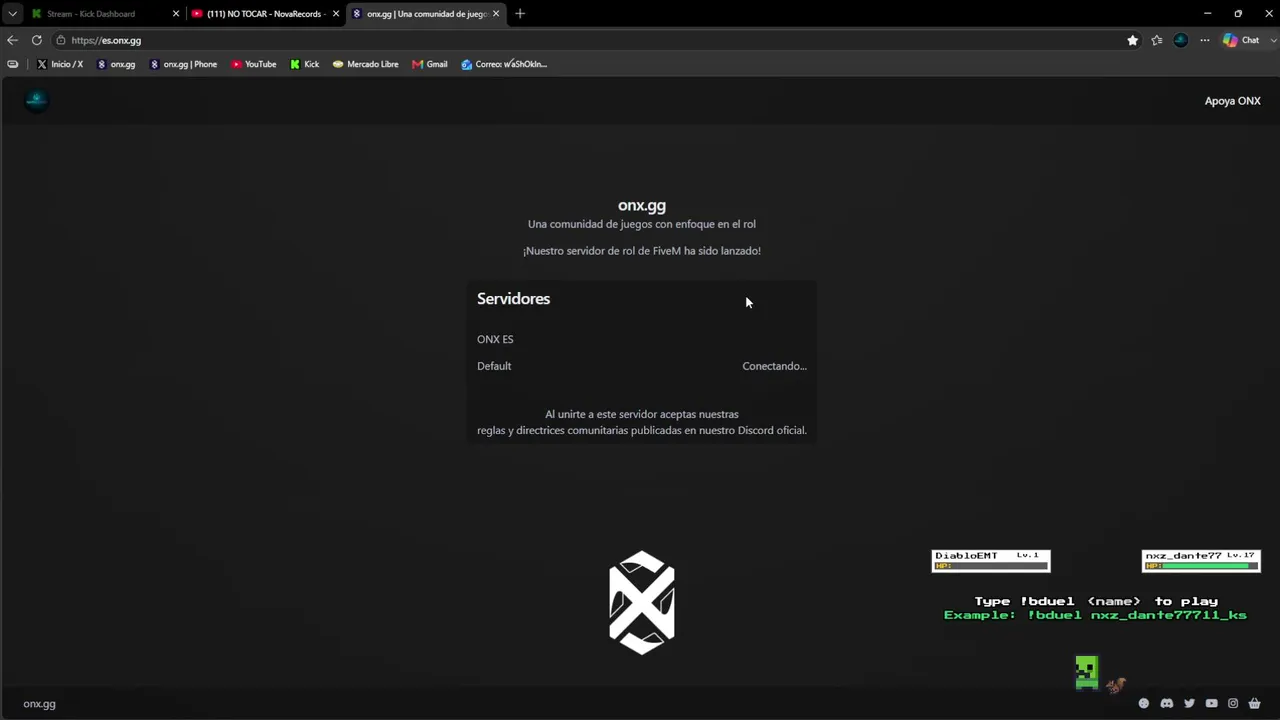Click the onx.gg page title heading
This screenshot has width=1280, height=720.
click(x=642, y=205)
